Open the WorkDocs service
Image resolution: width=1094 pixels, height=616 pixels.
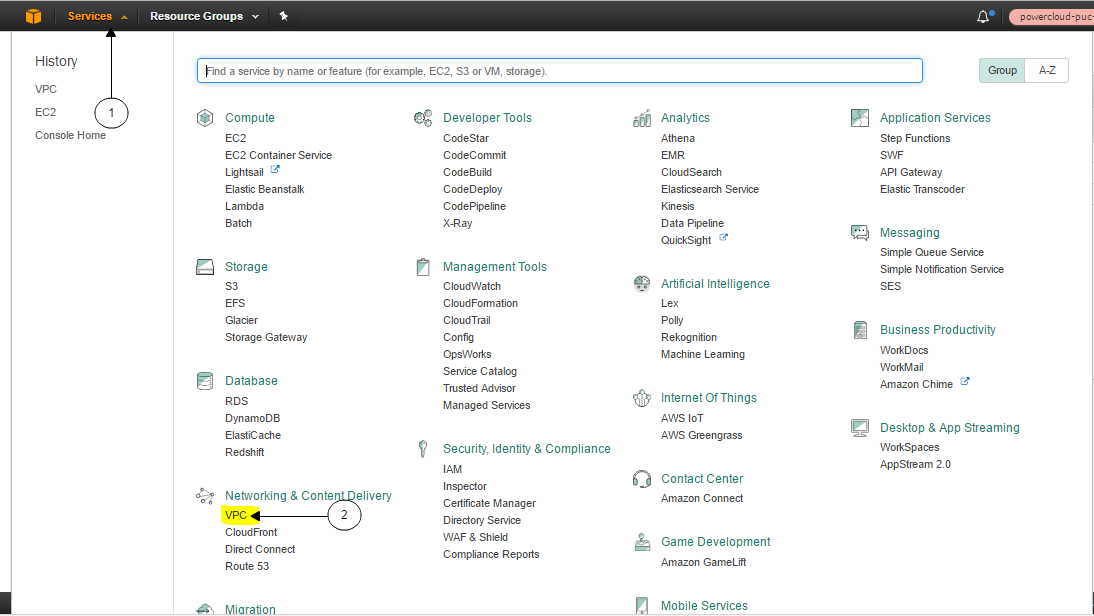[x=904, y=350]
